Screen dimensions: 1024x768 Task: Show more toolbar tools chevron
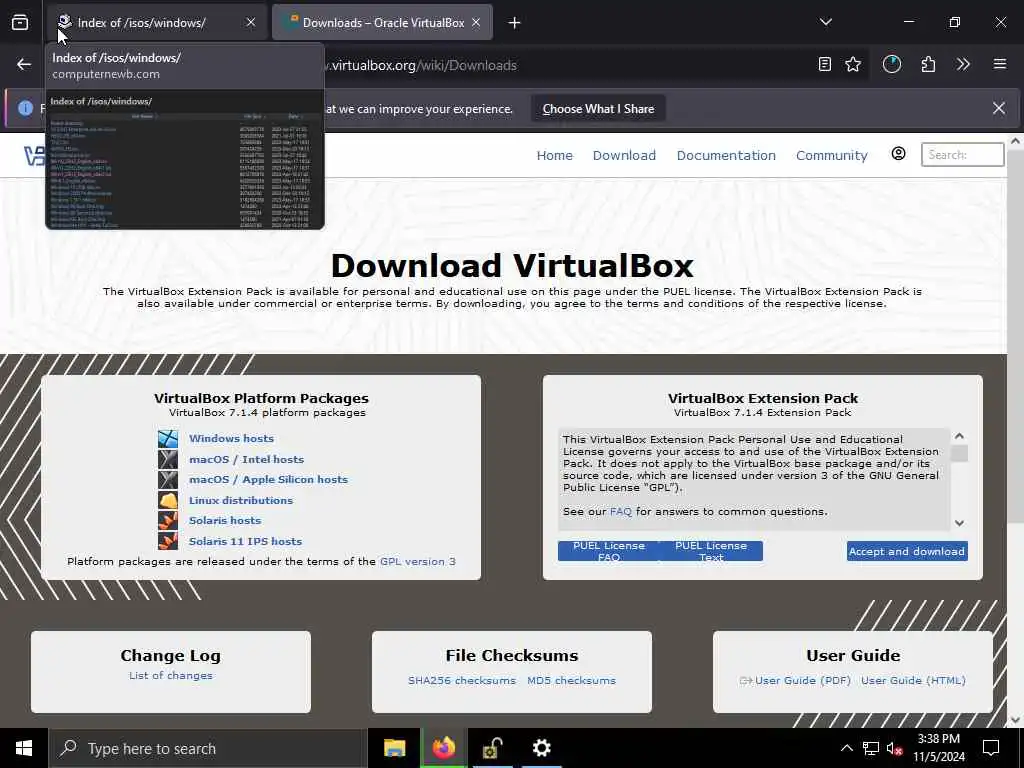[x=963, y=64]
